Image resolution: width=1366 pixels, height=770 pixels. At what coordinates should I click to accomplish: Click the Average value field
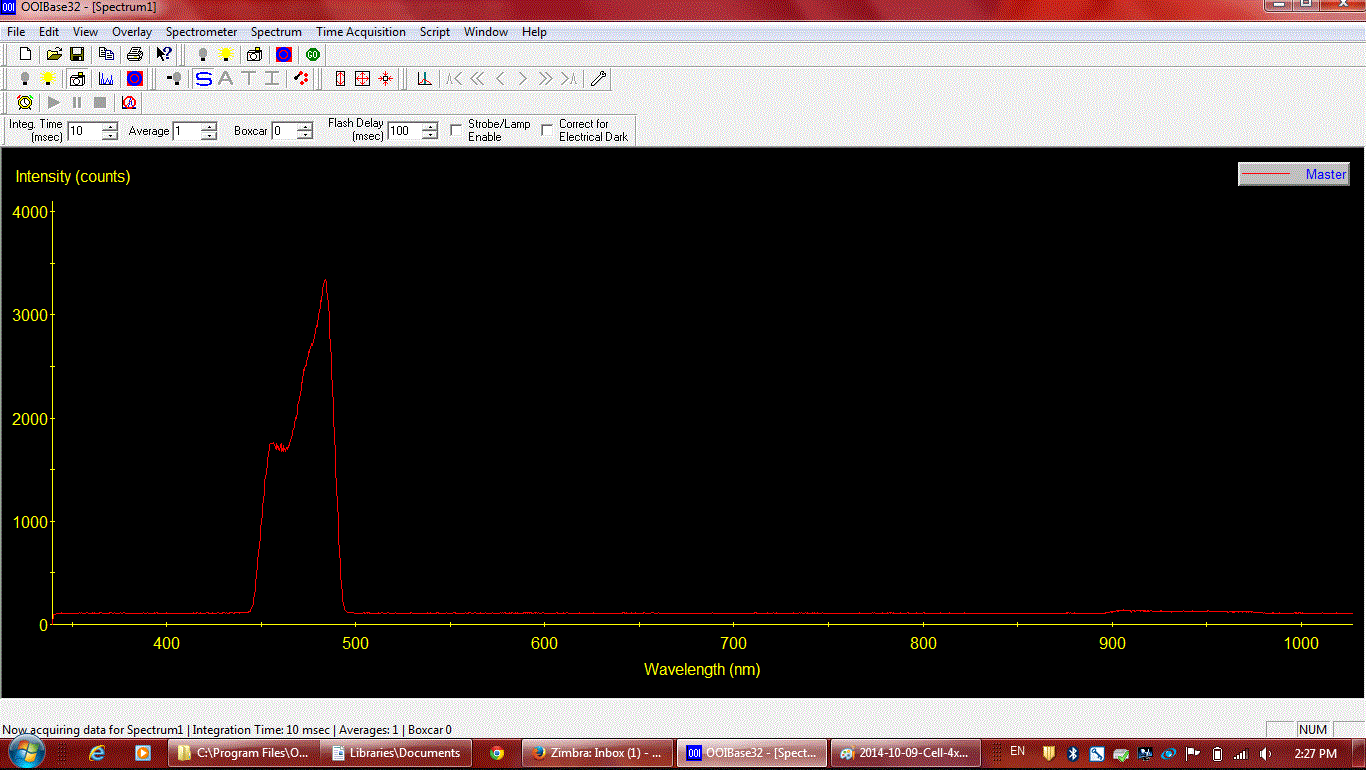click(186, 131)
